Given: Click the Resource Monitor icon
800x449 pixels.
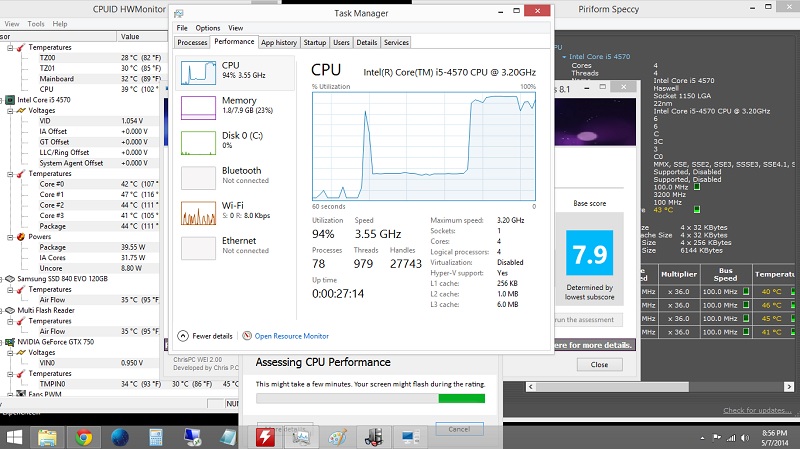Looking at the screenshot, I should (247, 336).
